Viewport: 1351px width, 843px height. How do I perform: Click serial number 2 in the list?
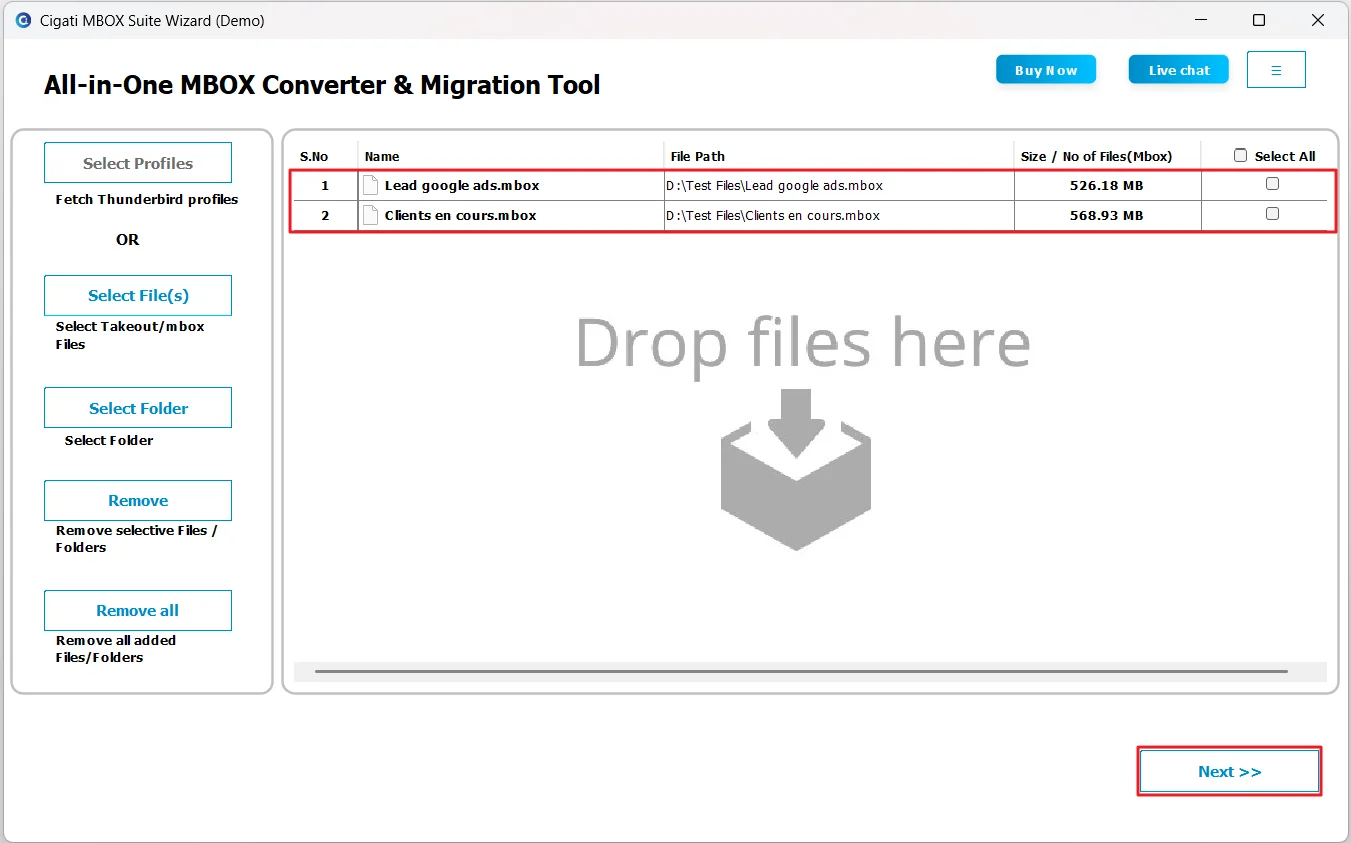point(325,215)
